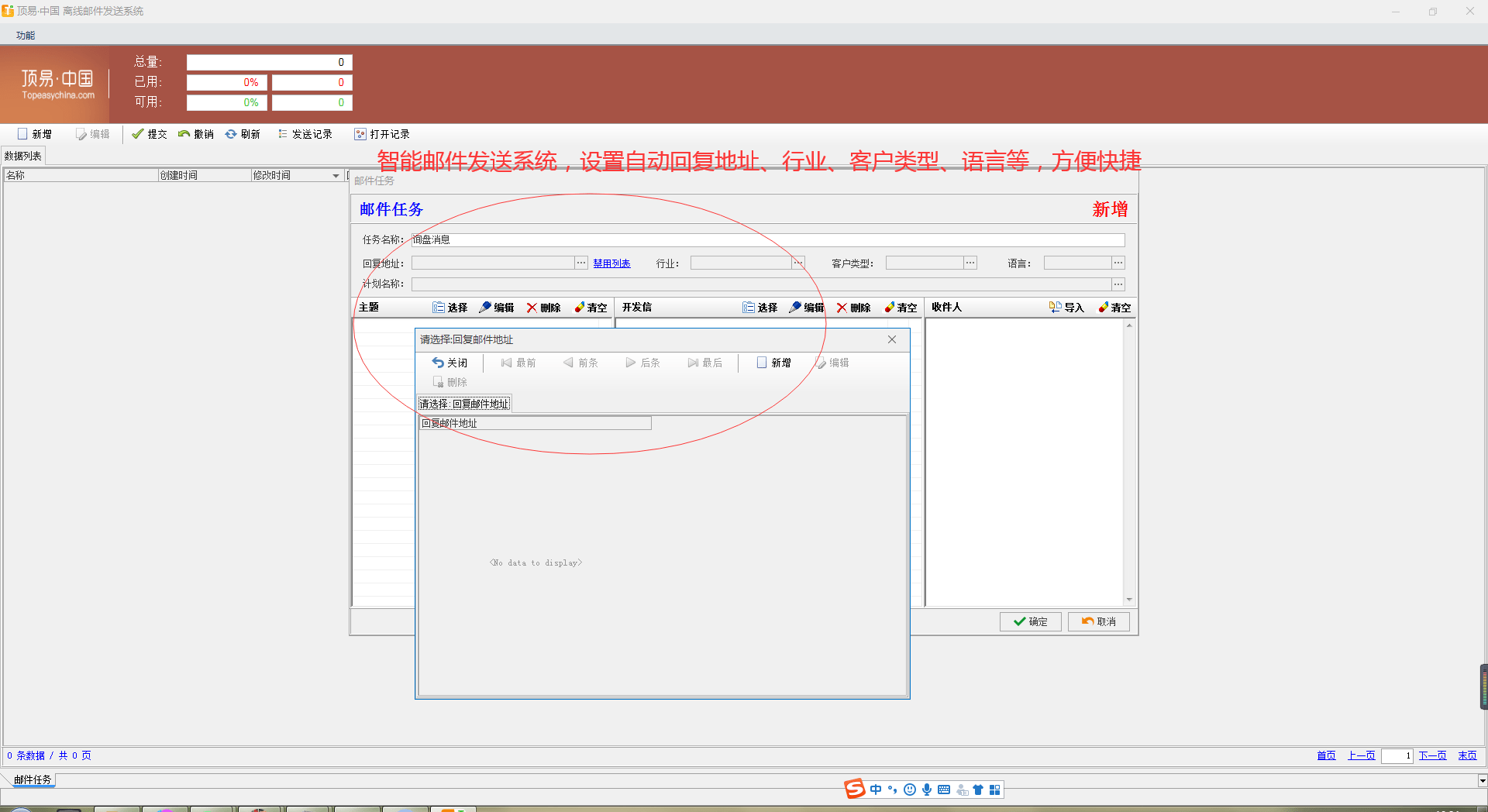Click 选择 in the 主题 panel
Screen dimensions: 1488x812
(x=450, y=308)
